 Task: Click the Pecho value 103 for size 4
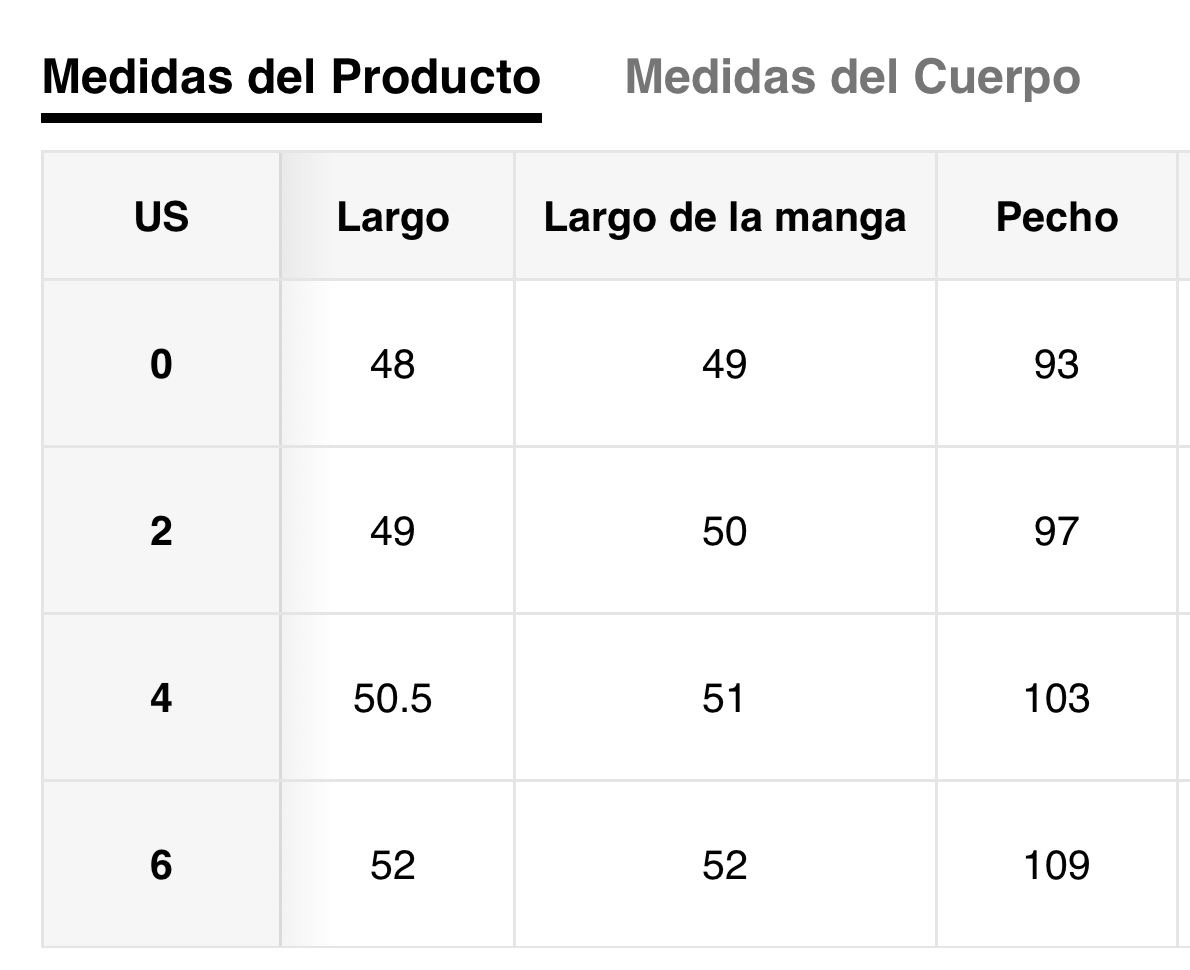pyautogui.click(x=1057, y=698)
